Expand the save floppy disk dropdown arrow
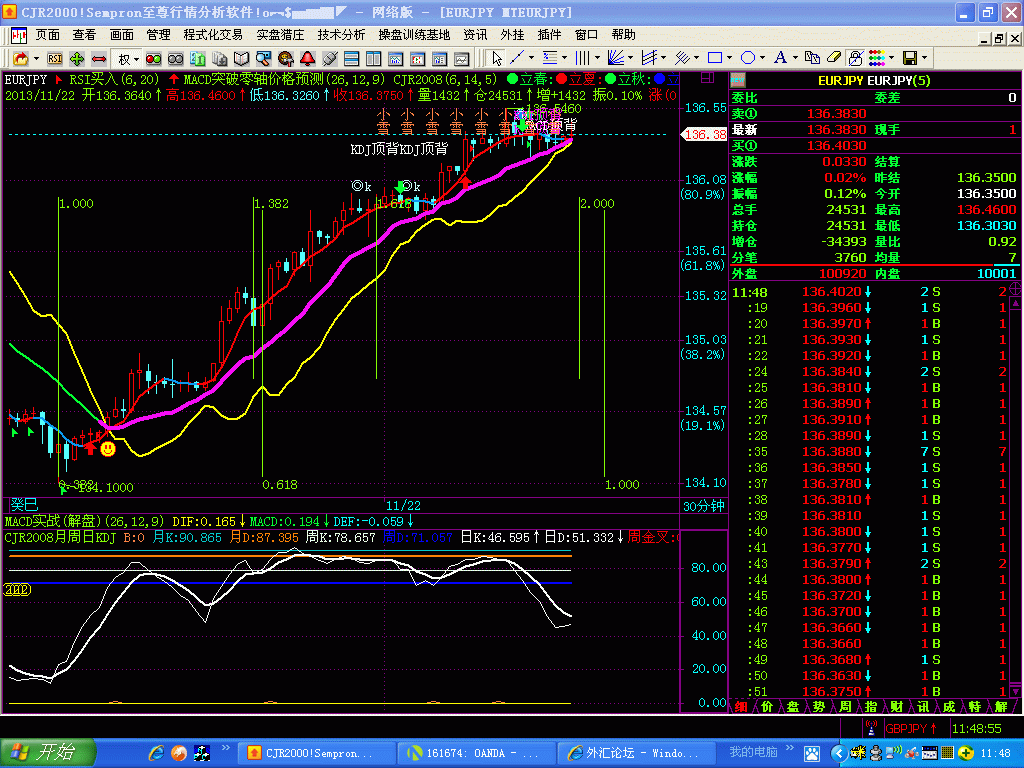Screen dimensions: 1024x768 (926, 58)
